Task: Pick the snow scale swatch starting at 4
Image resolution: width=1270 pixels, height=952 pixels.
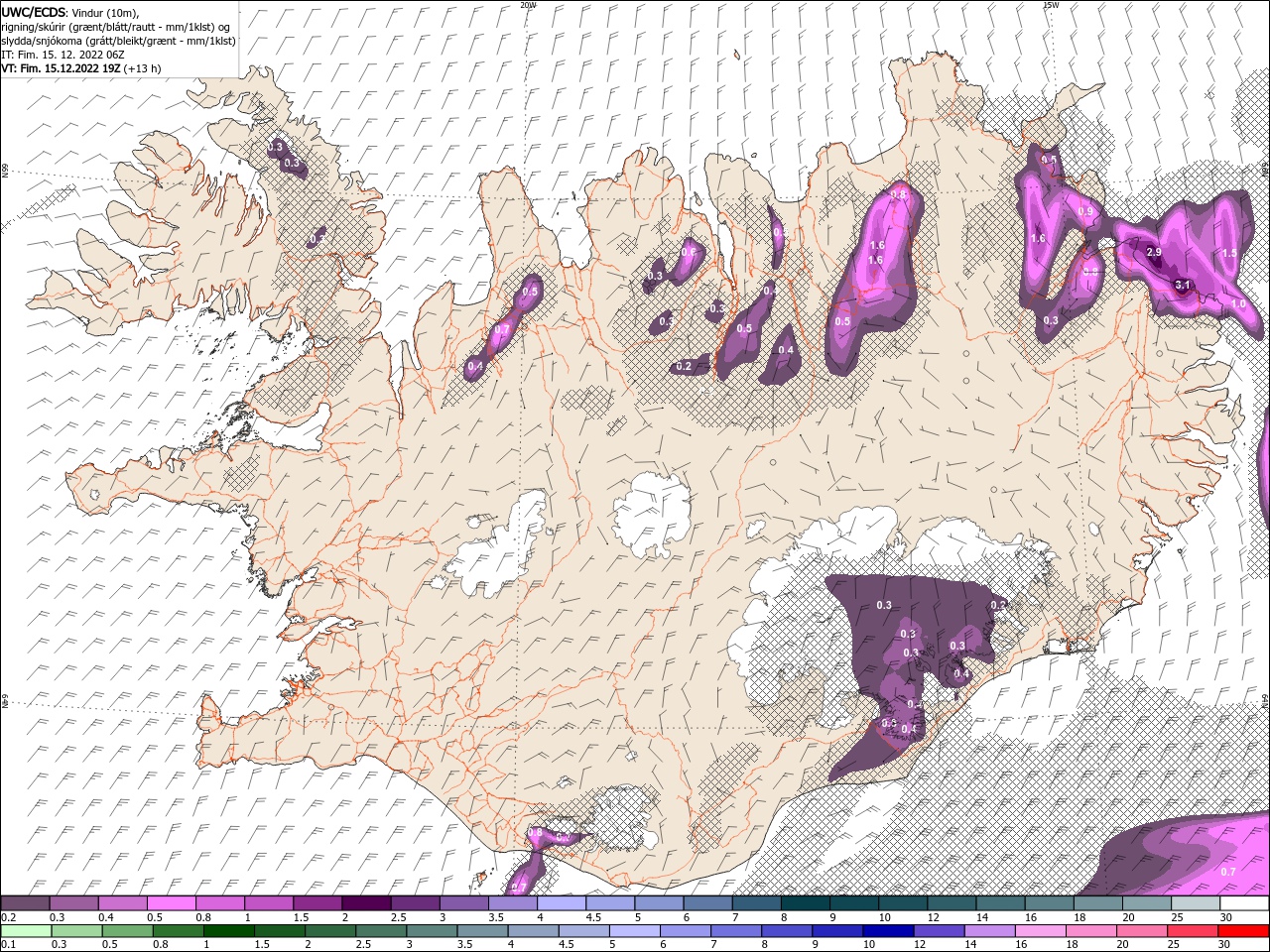Action: click(x=562, y=903)
